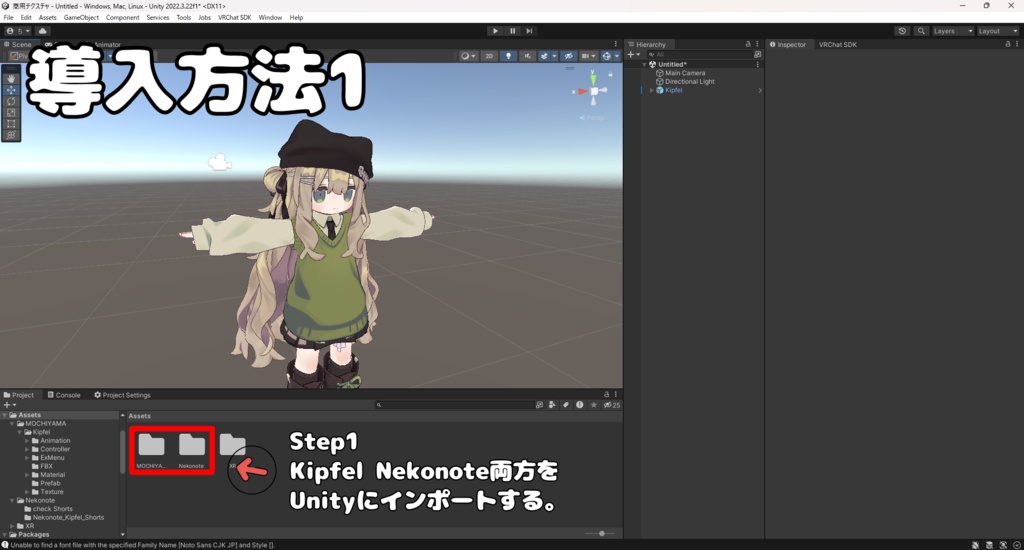Open the account dropdown button
Viewport: 1024px width, 550px height.
[18, 31]
